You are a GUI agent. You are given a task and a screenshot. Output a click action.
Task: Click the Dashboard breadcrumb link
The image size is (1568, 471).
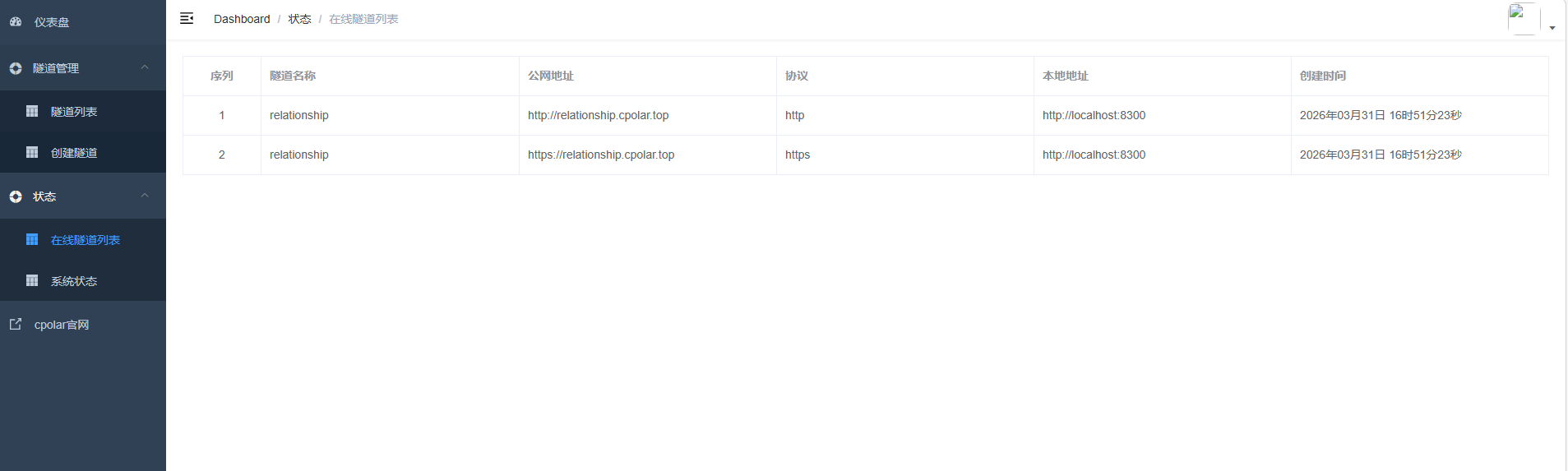tap(242, 19)
